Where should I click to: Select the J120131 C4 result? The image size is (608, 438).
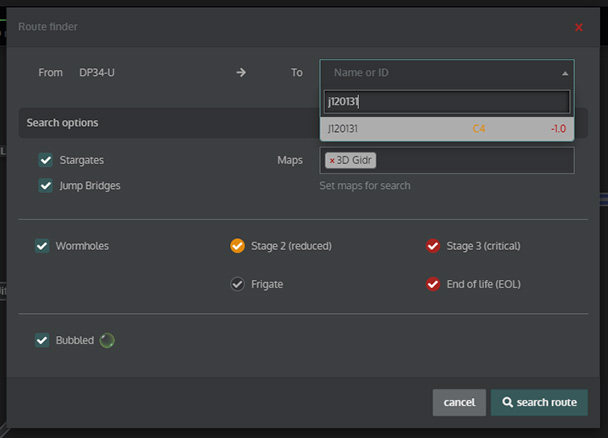tap(446, 128)
